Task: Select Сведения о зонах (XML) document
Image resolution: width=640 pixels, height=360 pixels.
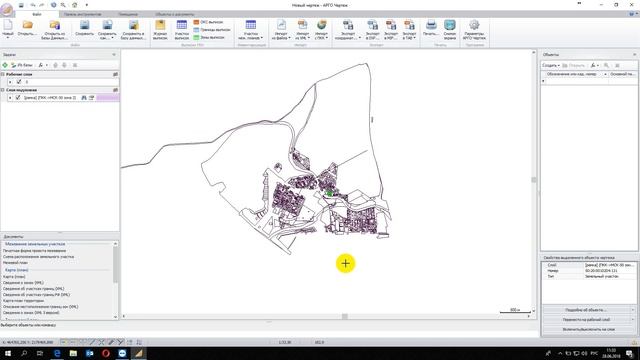Action: [23, 282]
